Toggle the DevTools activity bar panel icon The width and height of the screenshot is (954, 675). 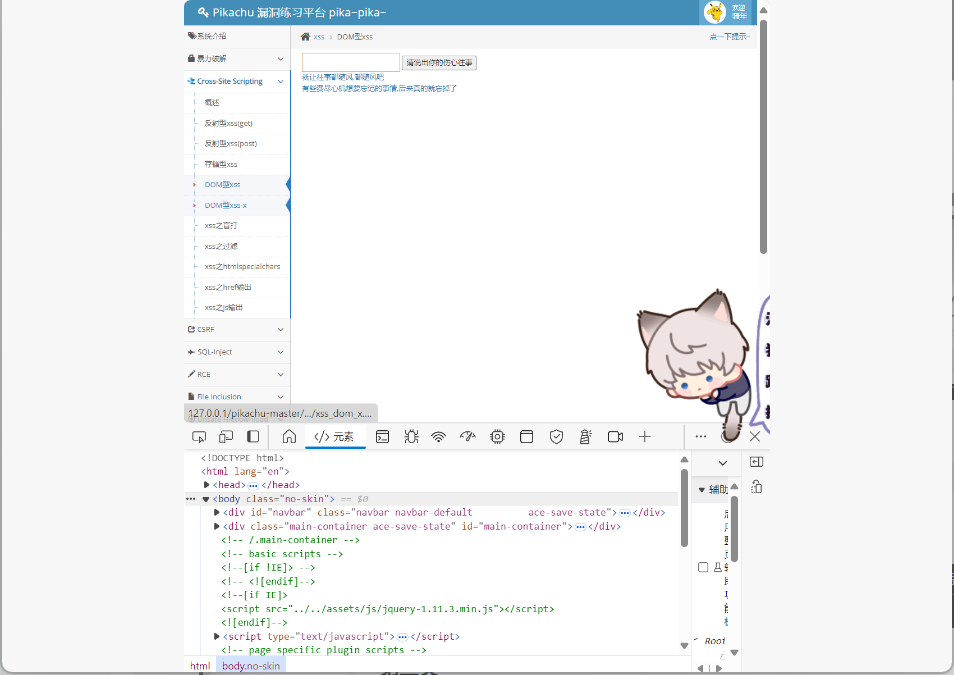(x=253, y=436)
